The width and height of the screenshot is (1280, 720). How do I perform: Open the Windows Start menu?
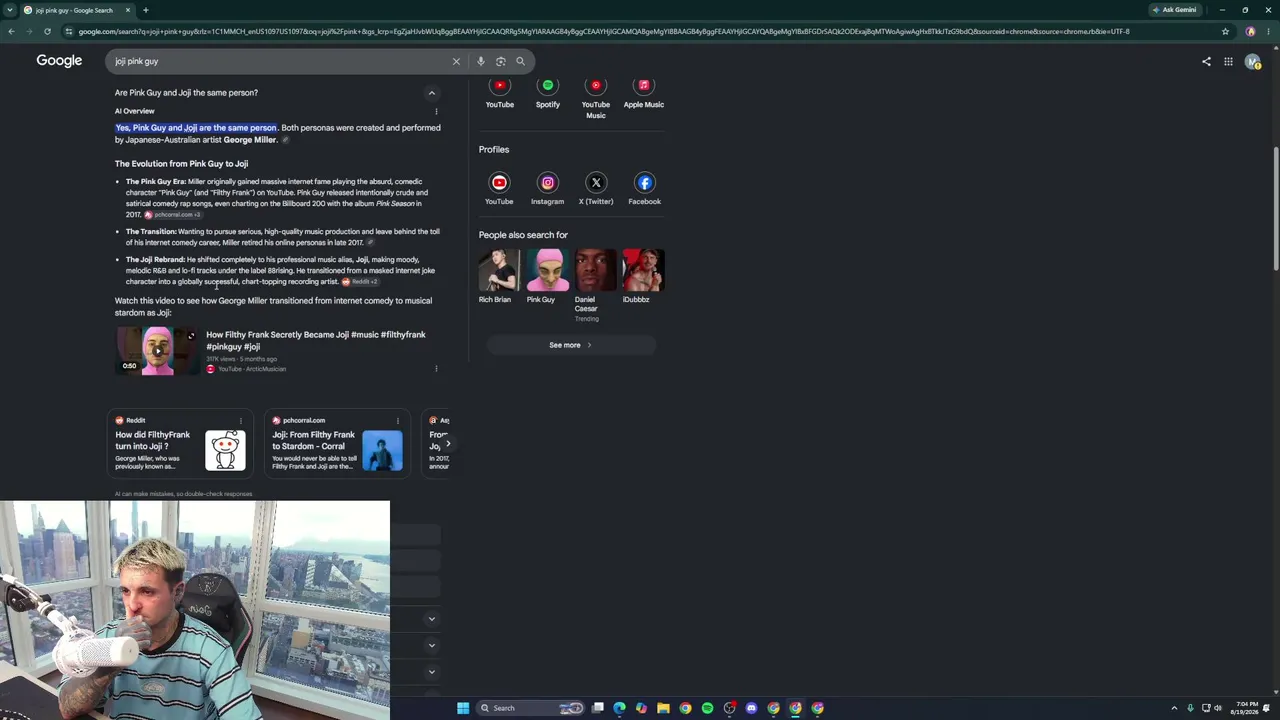[463, 708]
